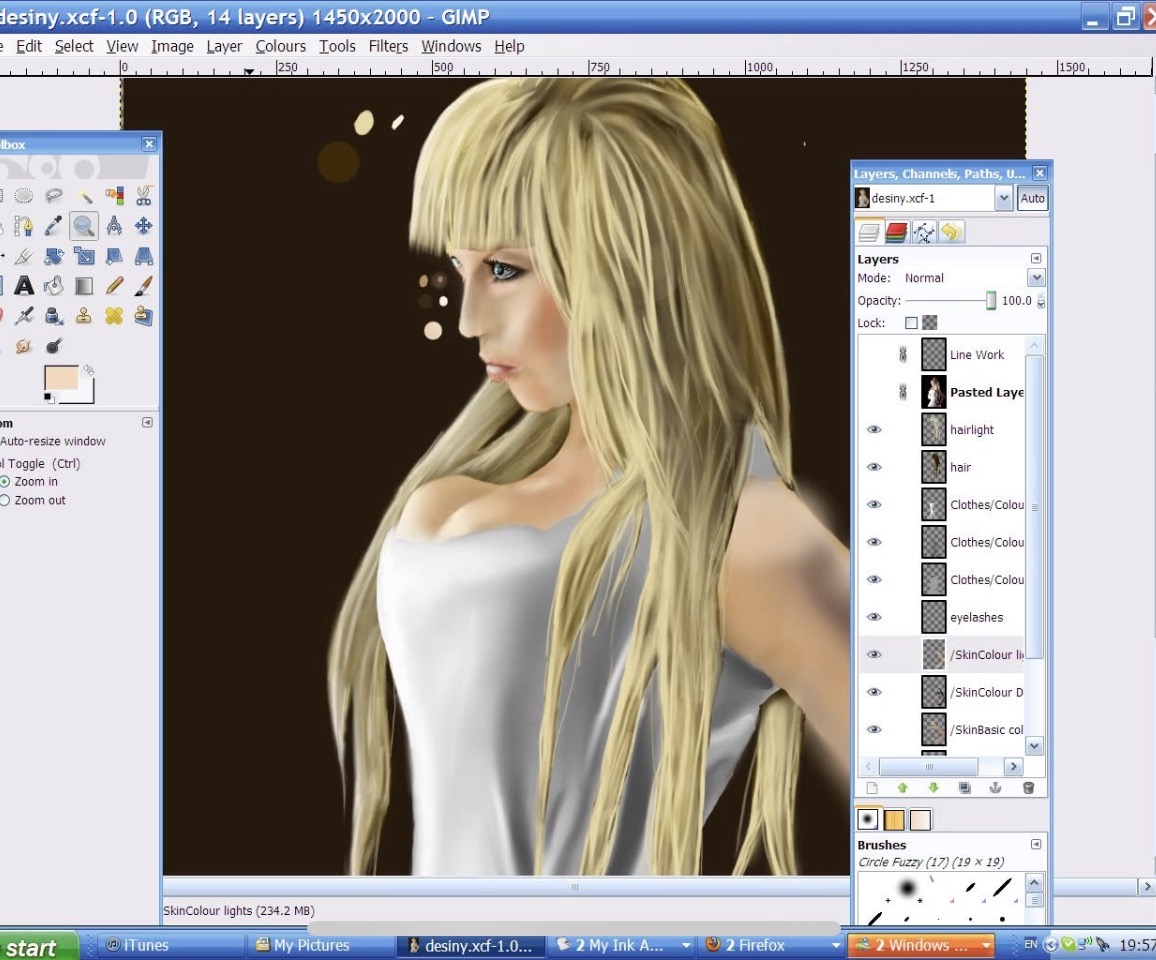Select the Blend gradient tool
Image resolution: width=1156 pixels, height=960 pixels.
coord(84,286)
